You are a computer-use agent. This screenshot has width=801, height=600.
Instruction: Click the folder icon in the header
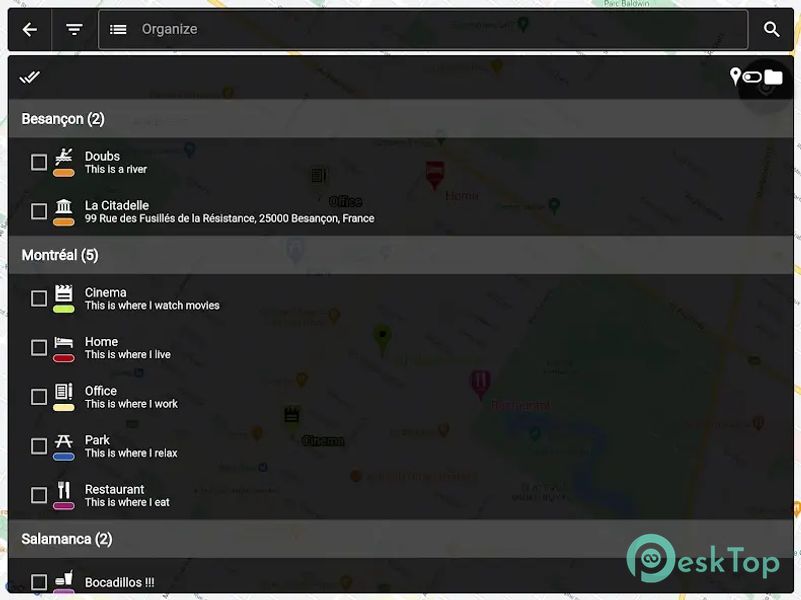pyautogui.click(x=773, y=77)
